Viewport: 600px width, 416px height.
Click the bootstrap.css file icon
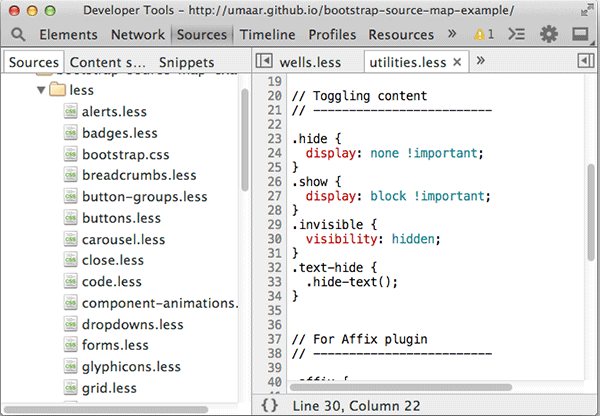tap(70, 154)
